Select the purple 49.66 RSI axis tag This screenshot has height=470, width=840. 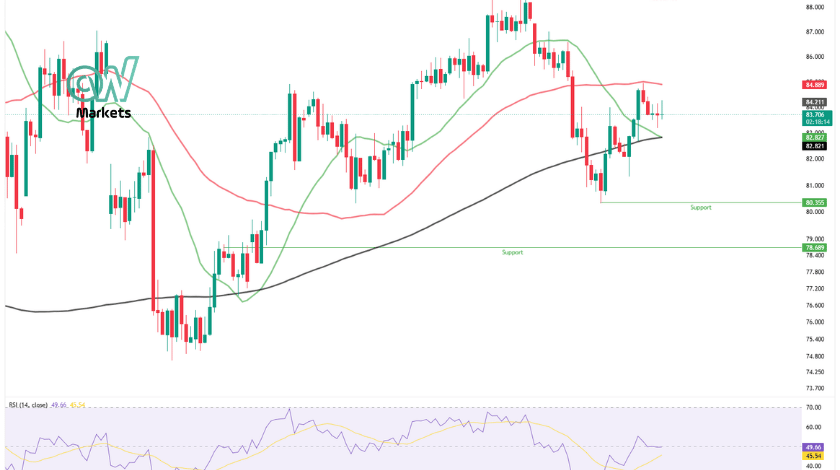click(x=813, y=447)
